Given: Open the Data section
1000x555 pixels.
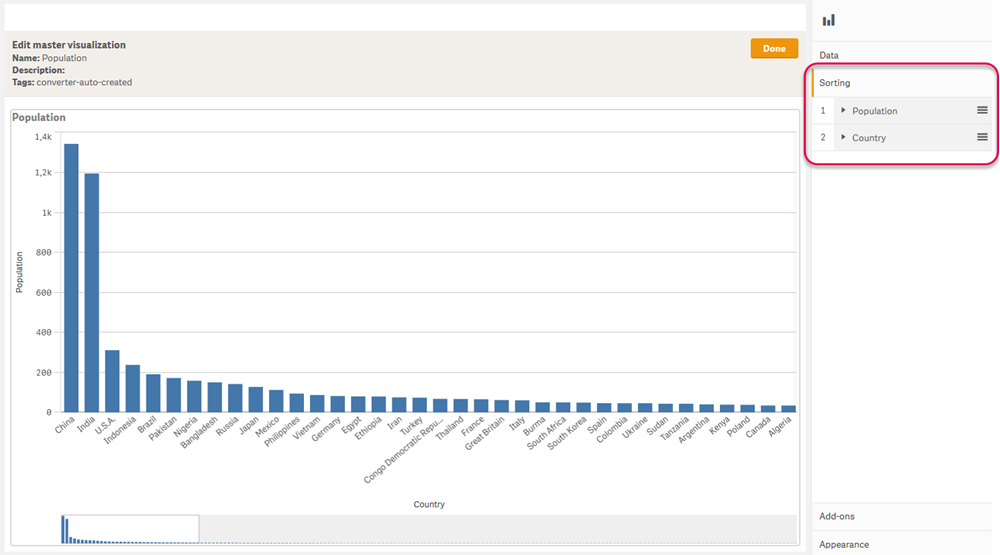Looking at the screenshot, I should (x=902, y=56).
